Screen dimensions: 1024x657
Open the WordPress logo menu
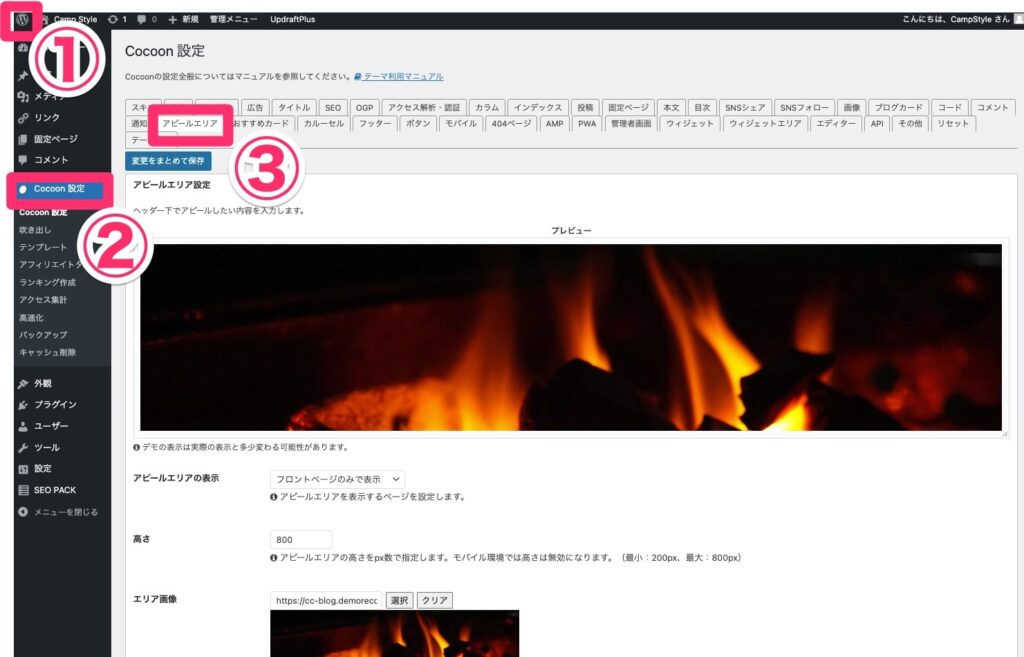(22, 19)
